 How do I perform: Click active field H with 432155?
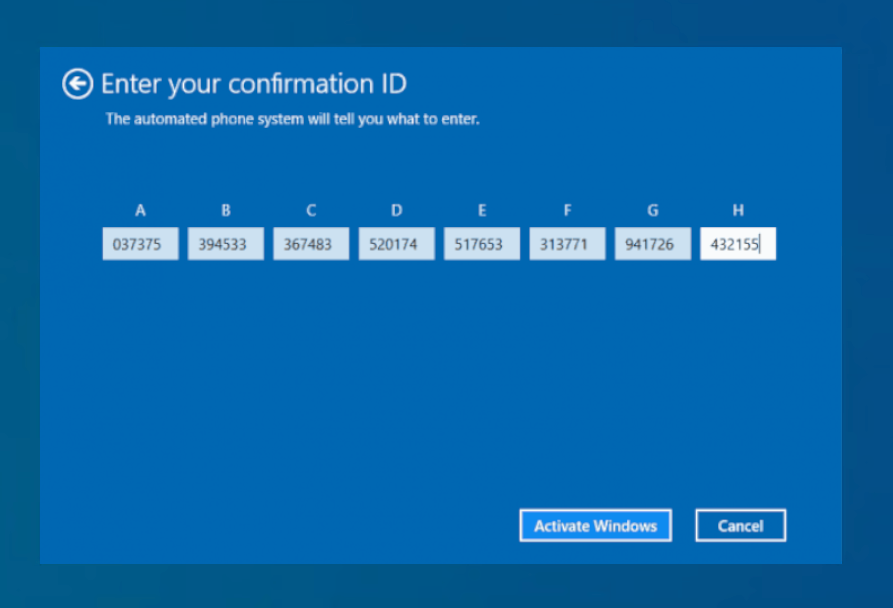738,244
